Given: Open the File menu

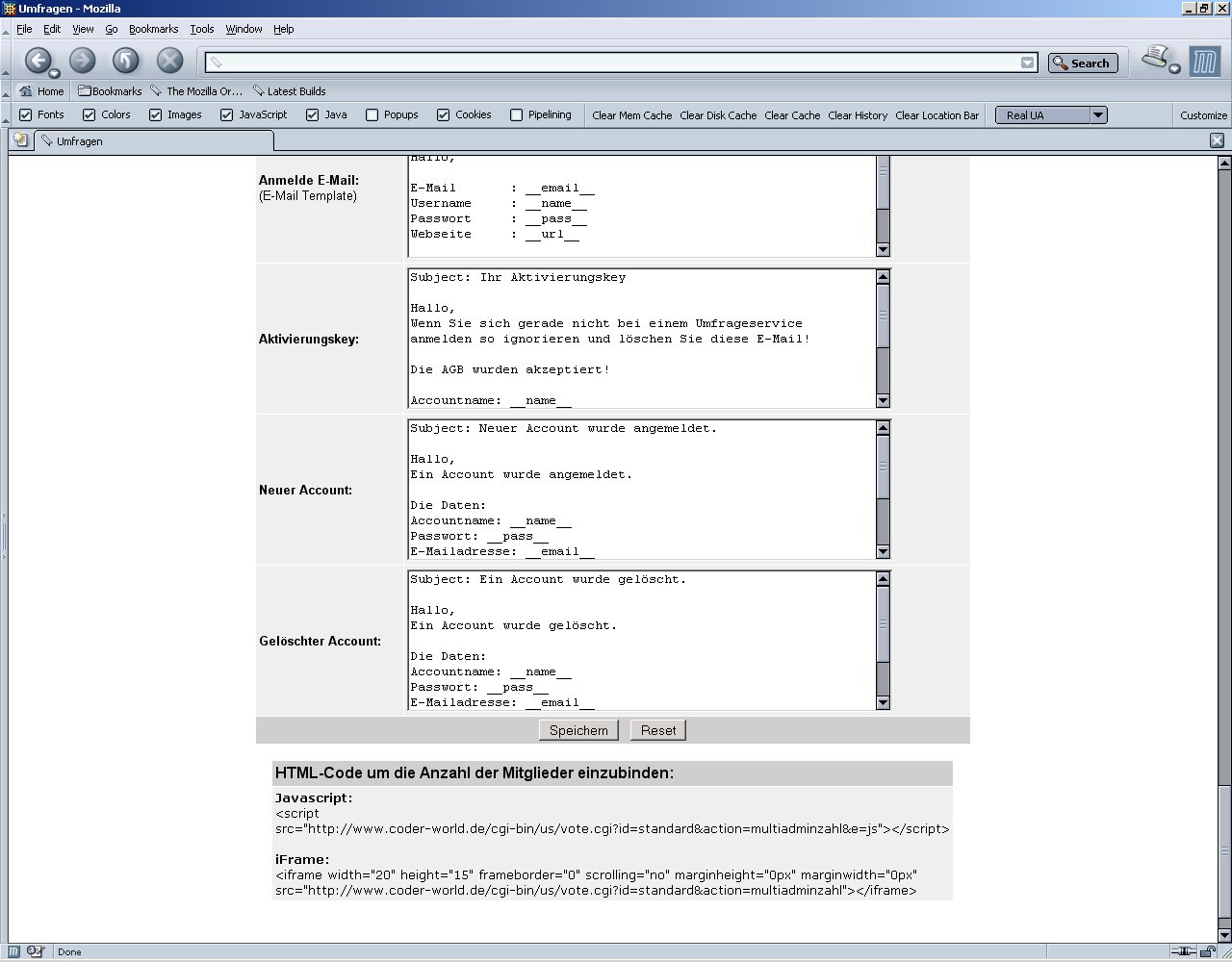Looking at the screenshot, I should tap(24, 29).
